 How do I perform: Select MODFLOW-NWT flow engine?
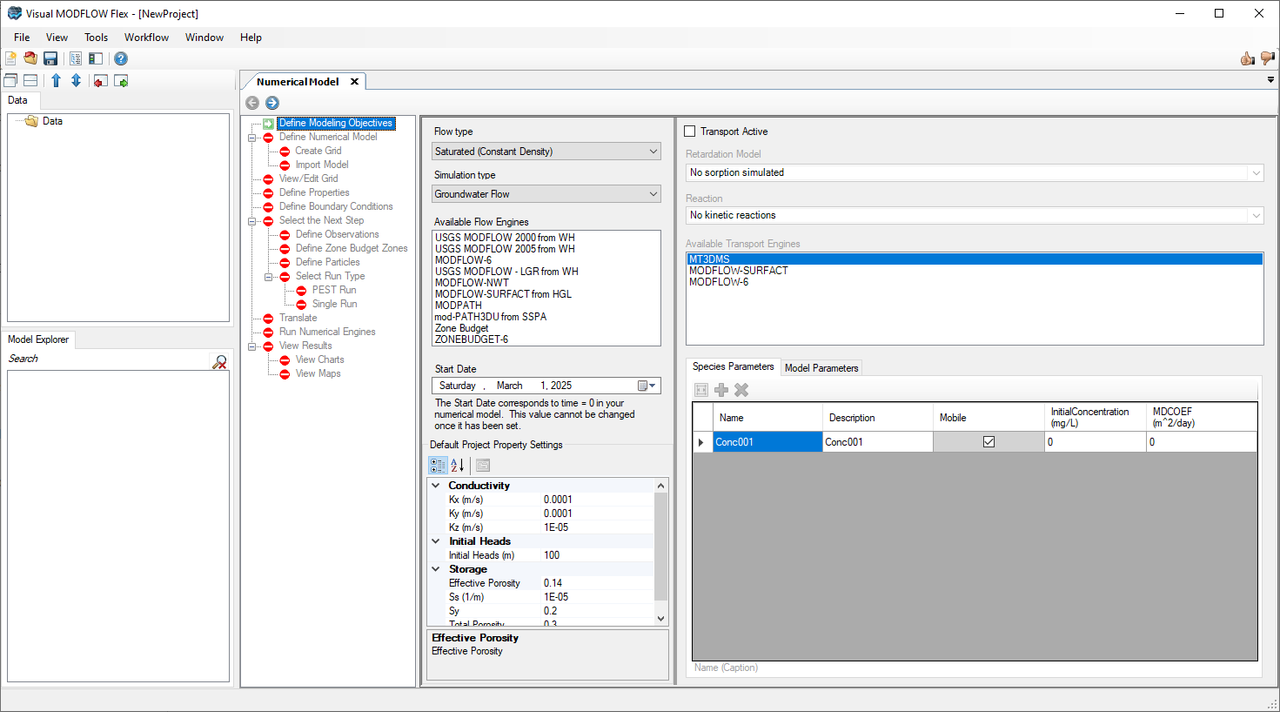click(471, 283)
